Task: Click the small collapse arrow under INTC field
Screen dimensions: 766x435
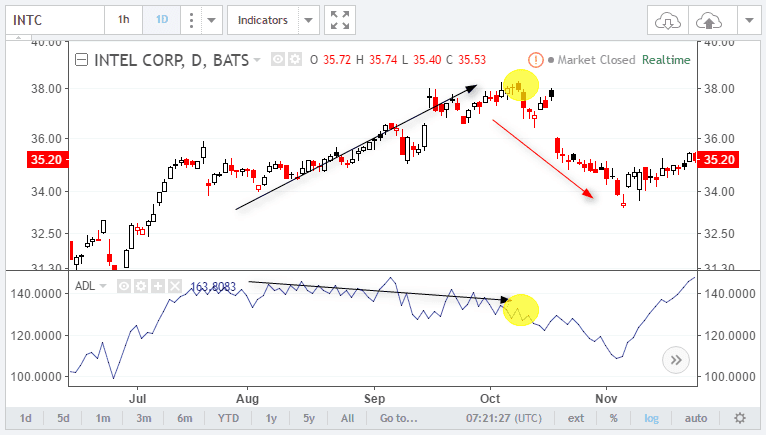Action: 19,37
